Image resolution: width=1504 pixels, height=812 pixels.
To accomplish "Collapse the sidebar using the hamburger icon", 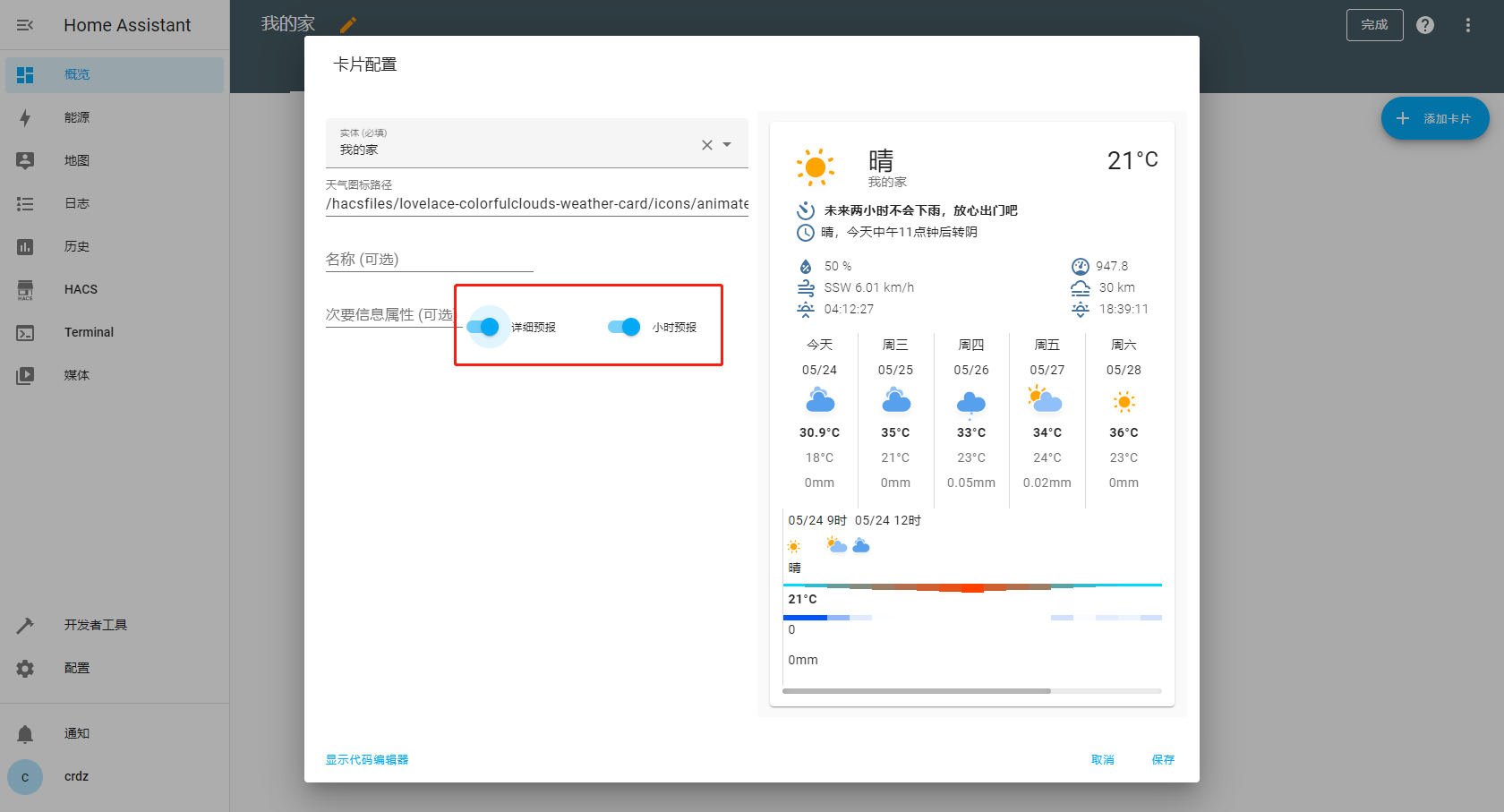I will tap(25, 25).
